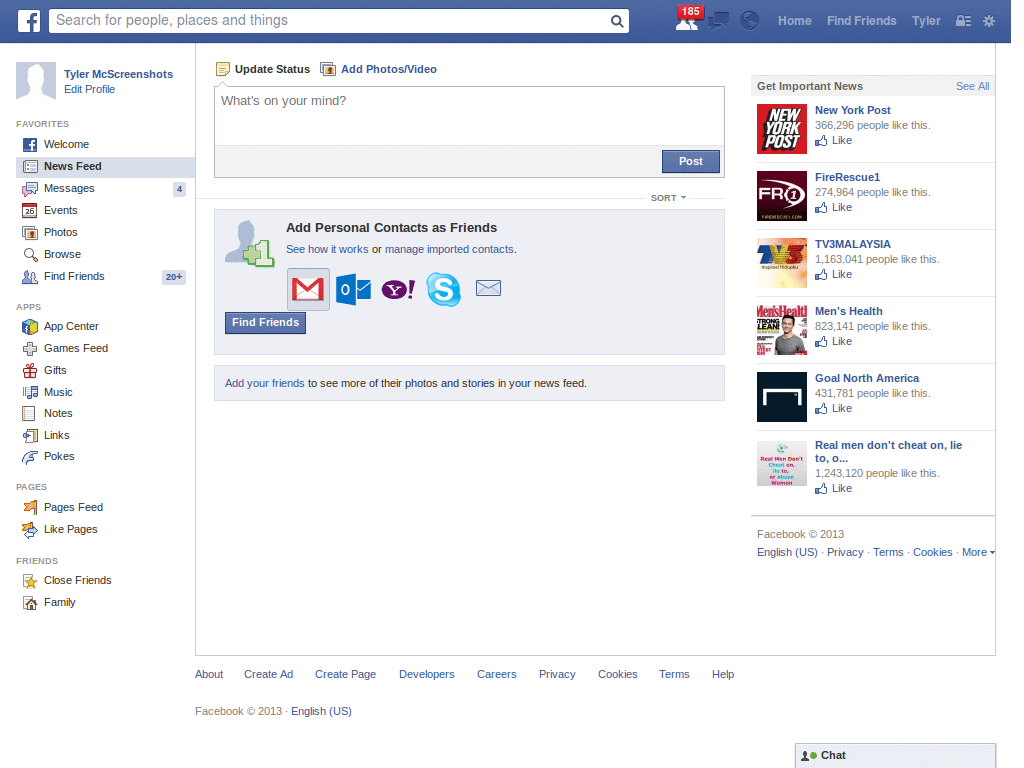1024x768 pixels.
Task: Click the Close Friends star icon
Action: 30,581
